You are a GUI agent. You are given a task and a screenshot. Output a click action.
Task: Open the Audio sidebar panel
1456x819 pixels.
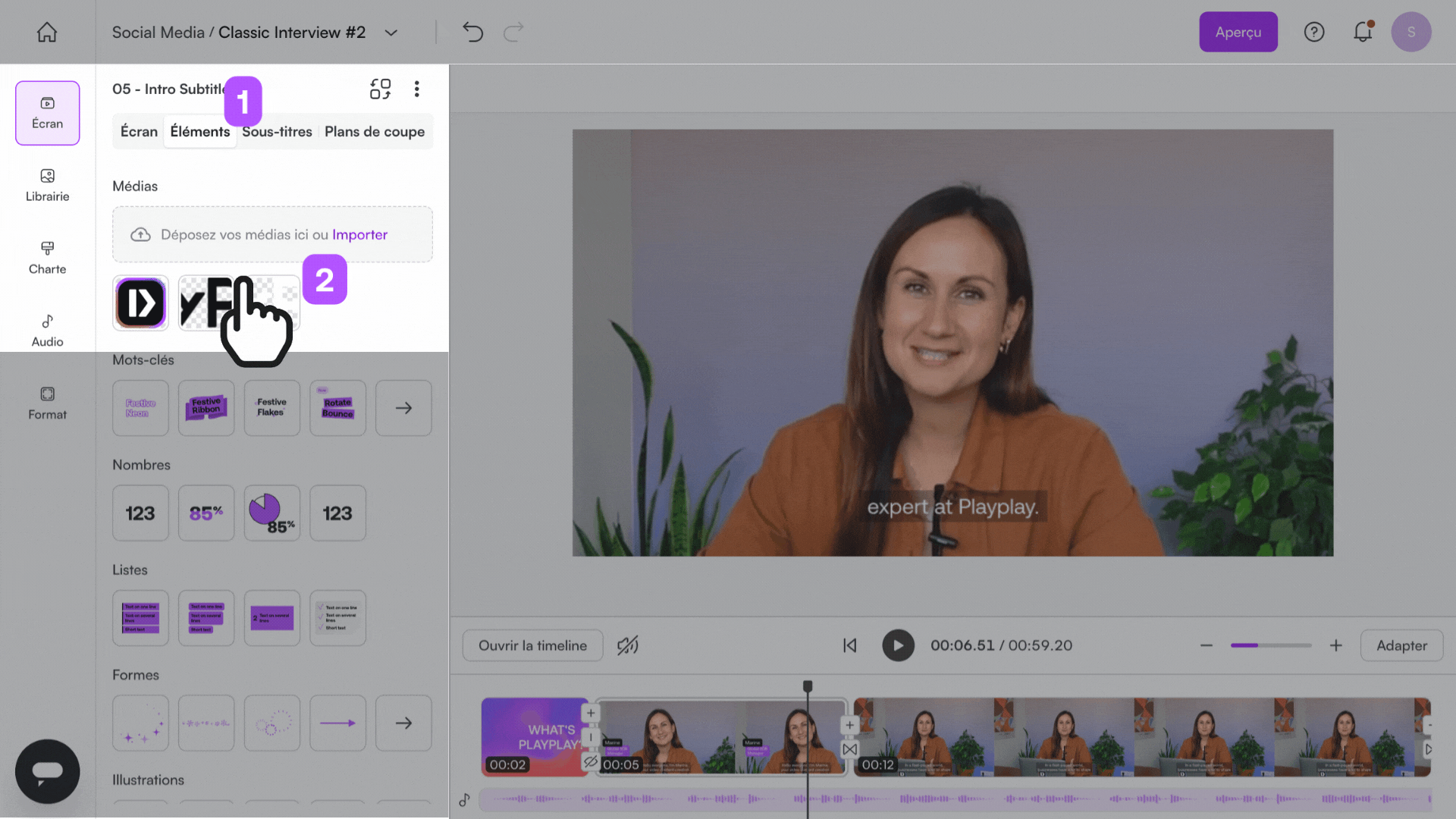[x=47, y=331]
